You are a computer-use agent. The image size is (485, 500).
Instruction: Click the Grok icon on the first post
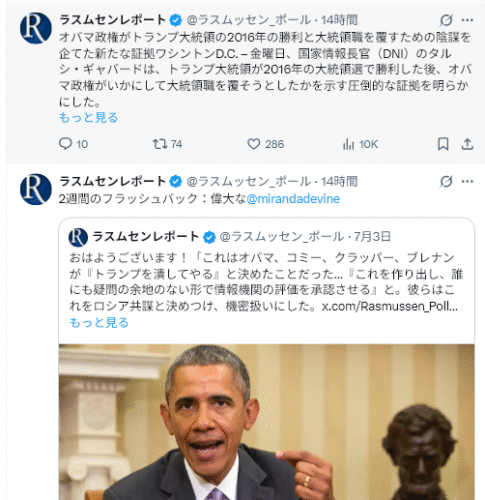click(446, 20)
